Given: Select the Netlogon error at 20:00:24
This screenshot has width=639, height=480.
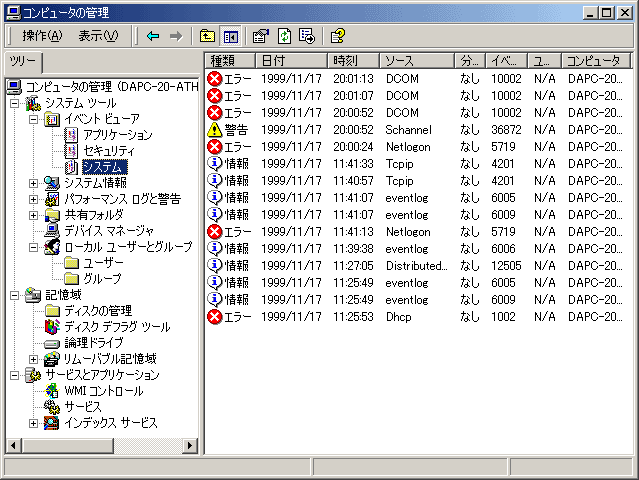Looking at the screenshot, I should 418,147.
